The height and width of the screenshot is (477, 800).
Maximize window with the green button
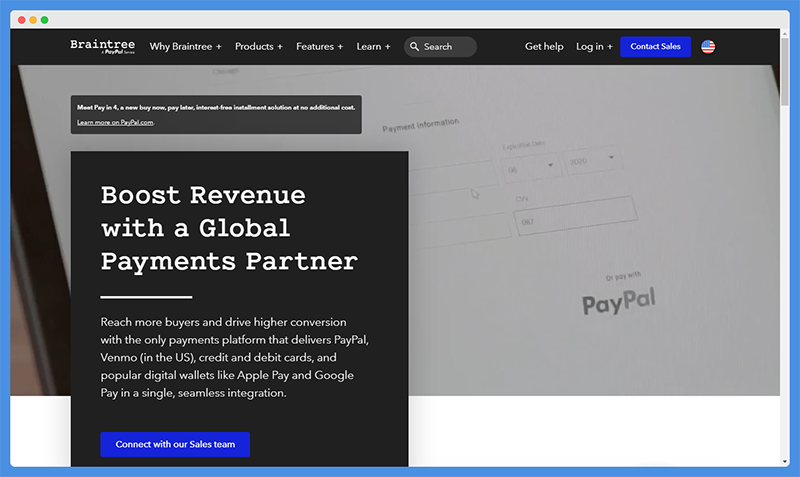(44, 20)
